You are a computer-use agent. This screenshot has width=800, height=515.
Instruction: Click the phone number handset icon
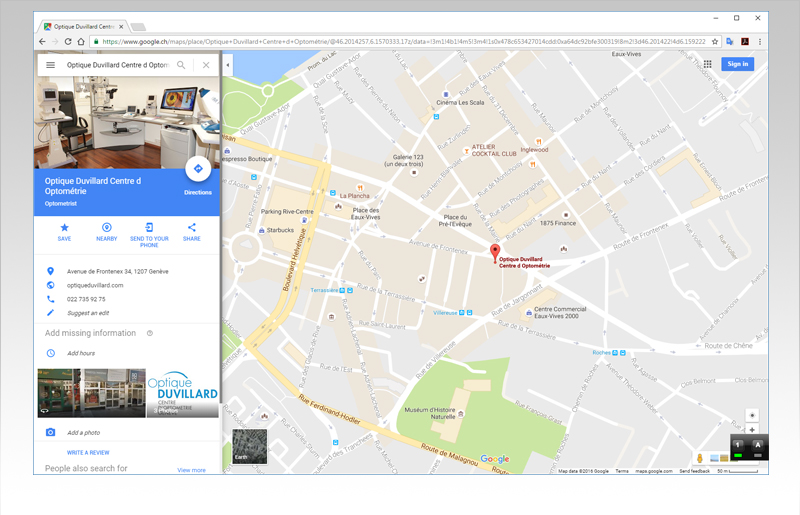tap(51, 299)
